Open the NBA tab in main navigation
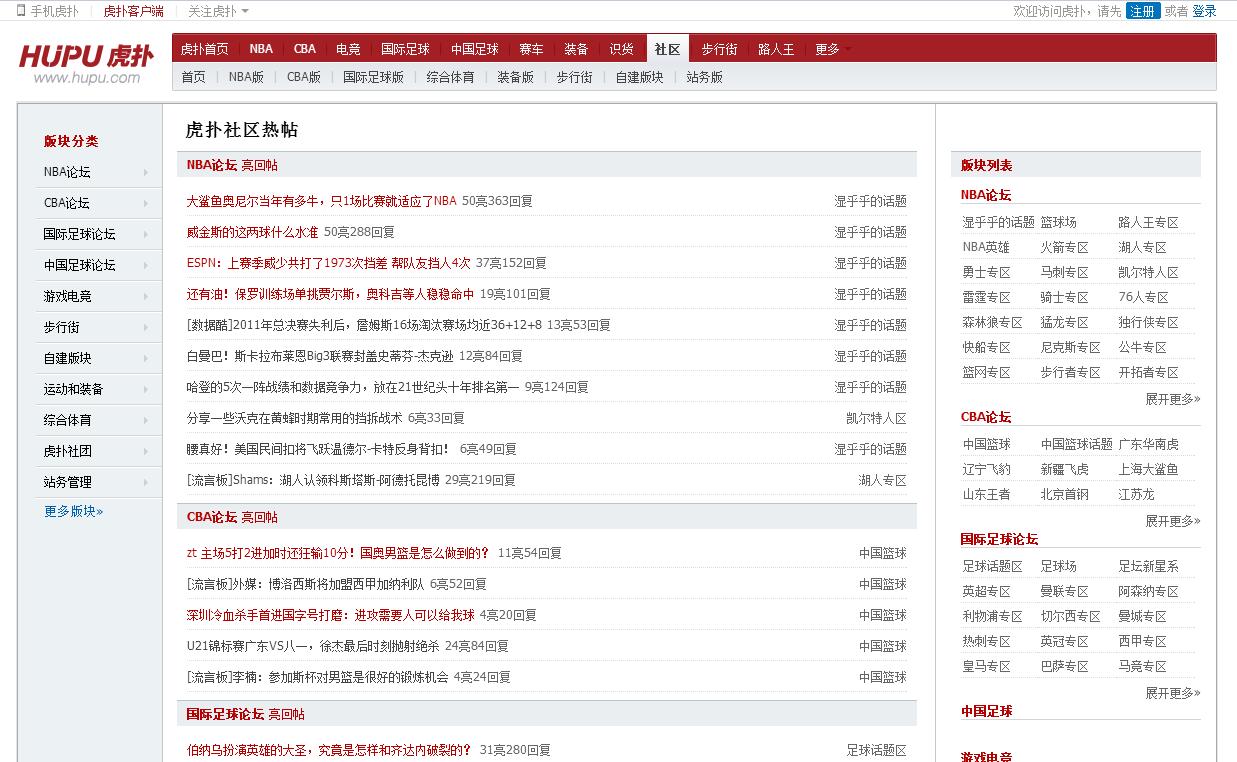 point(261,48)
